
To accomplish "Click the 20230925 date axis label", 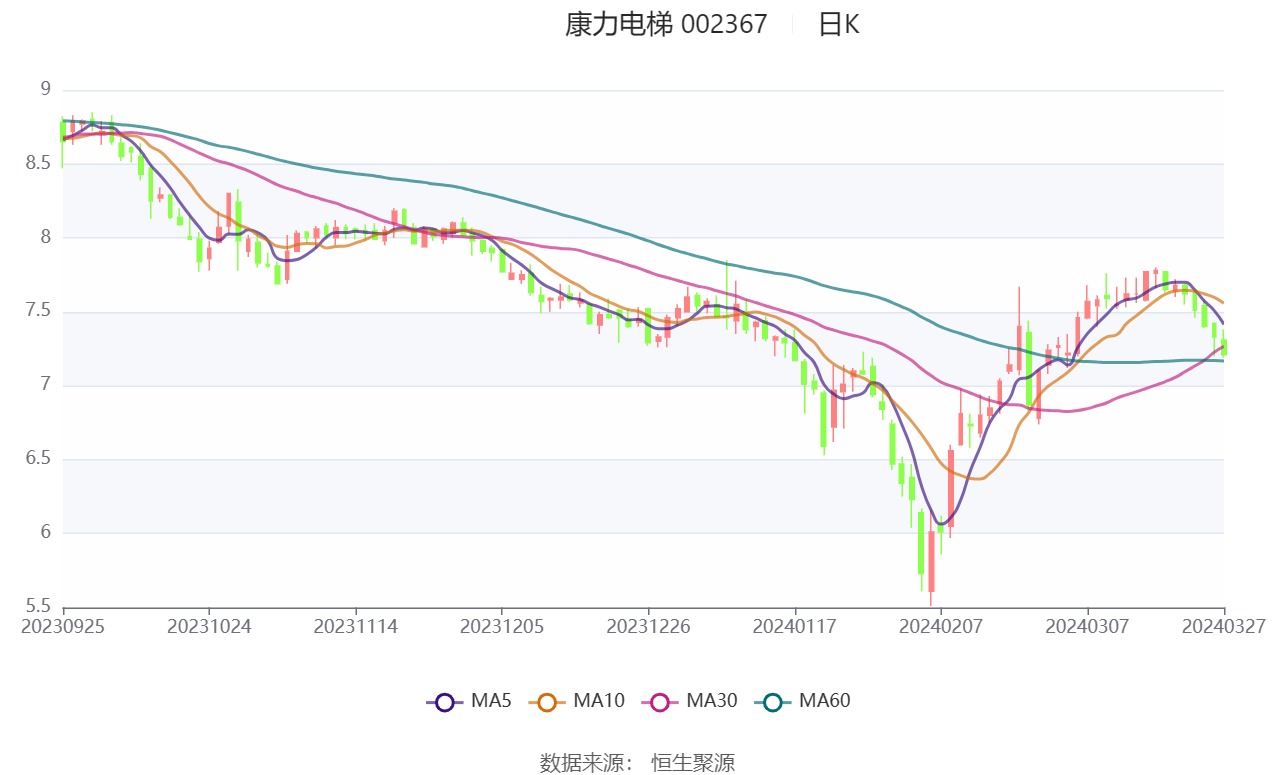I will pos(63,626).
